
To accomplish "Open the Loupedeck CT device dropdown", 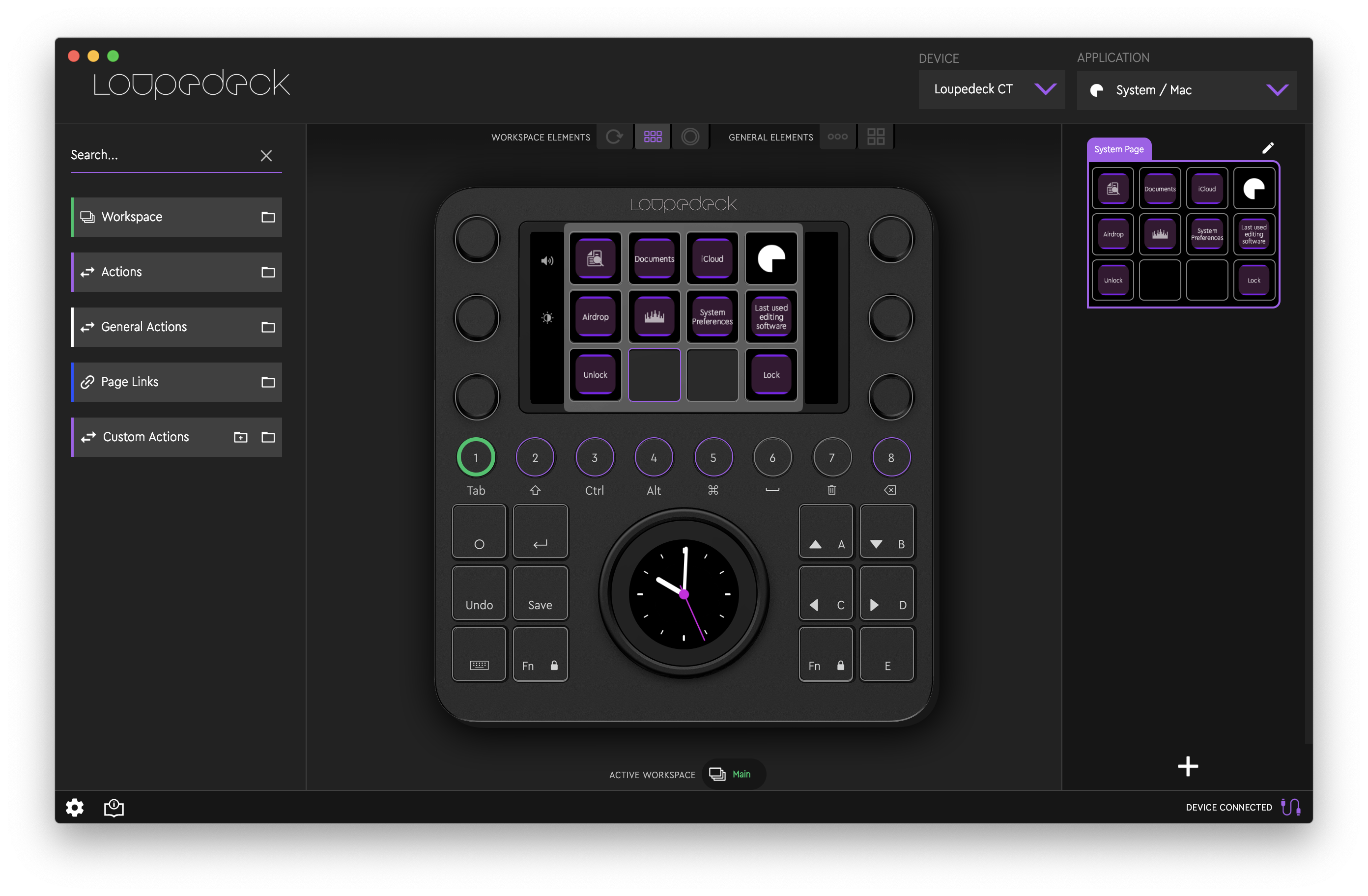I will coord(991,90).
